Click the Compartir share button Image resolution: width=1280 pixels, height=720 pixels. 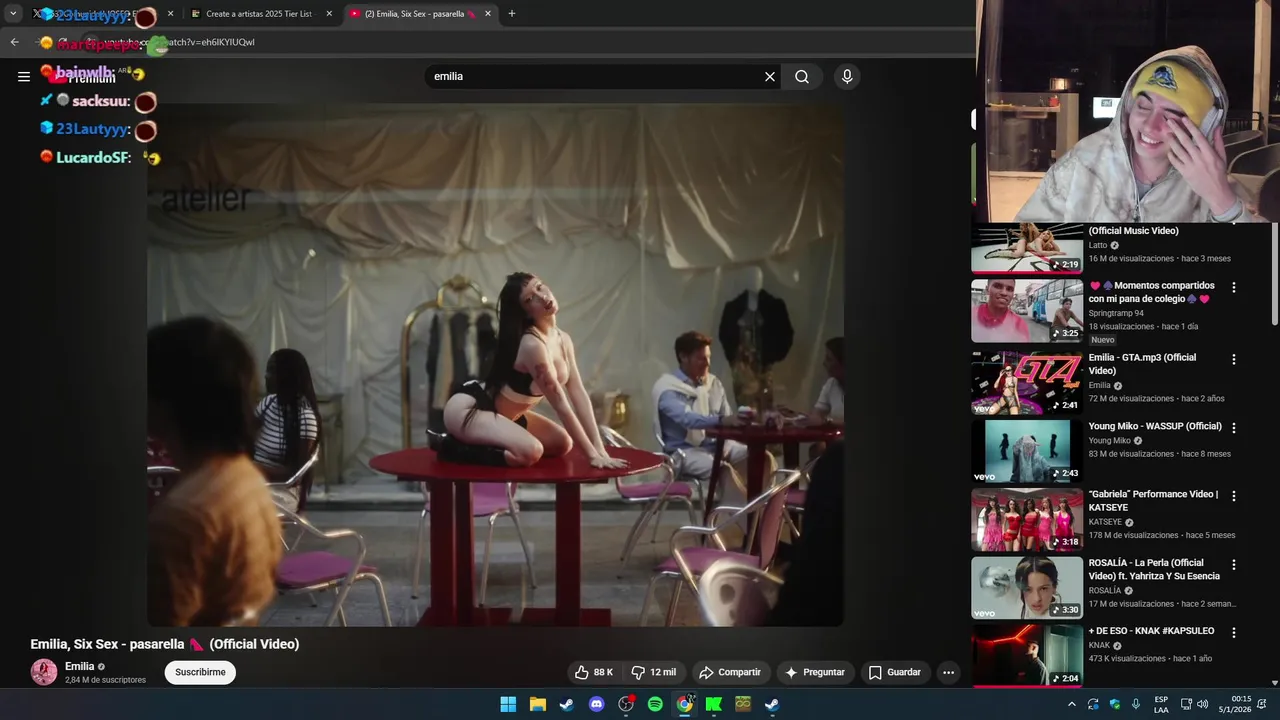coord(730,672)
